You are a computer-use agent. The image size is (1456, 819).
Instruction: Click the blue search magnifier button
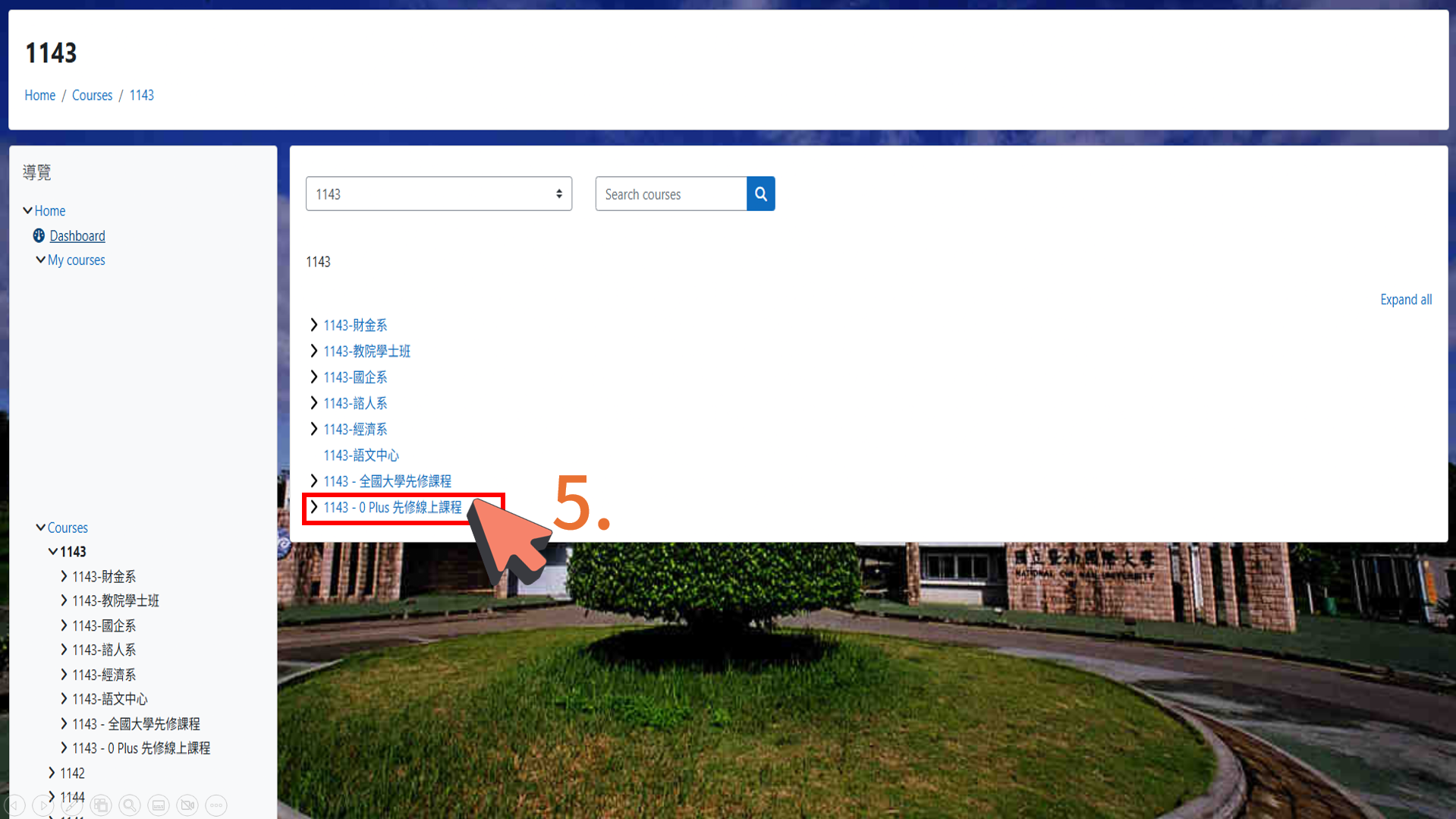click(x=760, y=194)
